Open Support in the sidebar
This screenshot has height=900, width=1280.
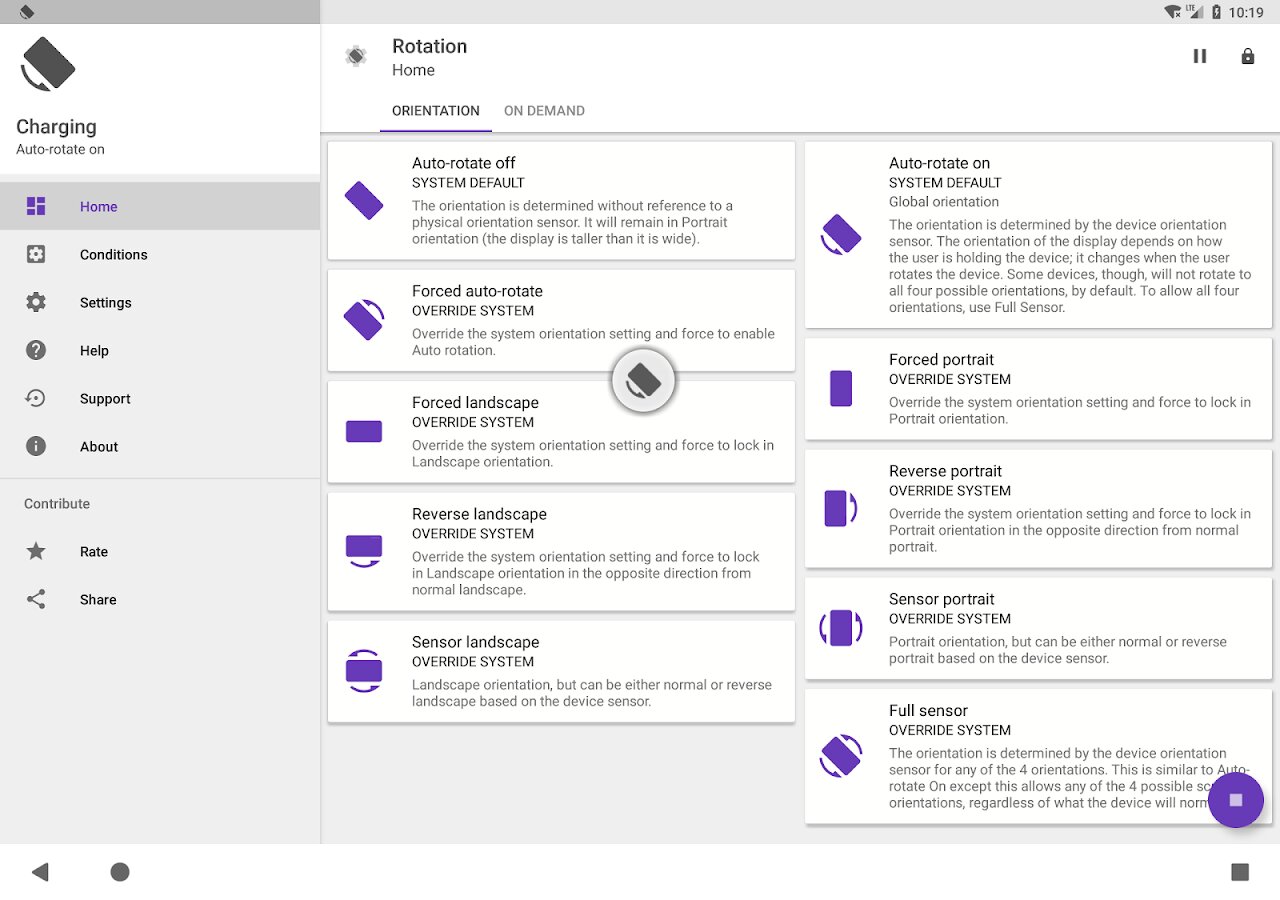(x=105, y=399)
